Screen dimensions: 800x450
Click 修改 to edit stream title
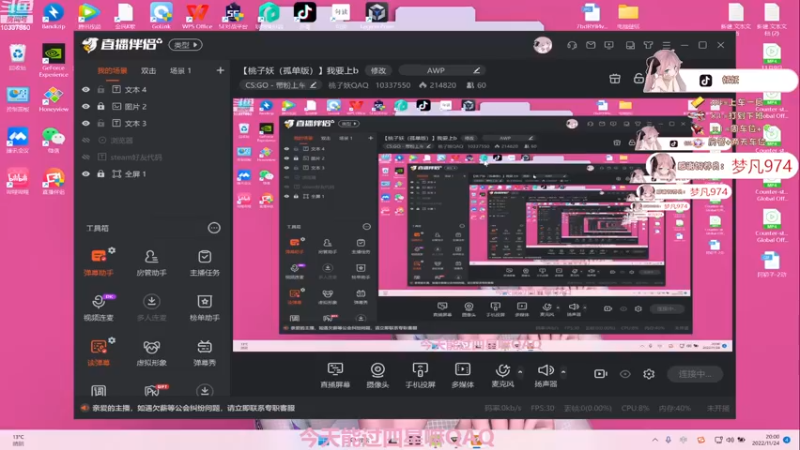click(379, 70)
